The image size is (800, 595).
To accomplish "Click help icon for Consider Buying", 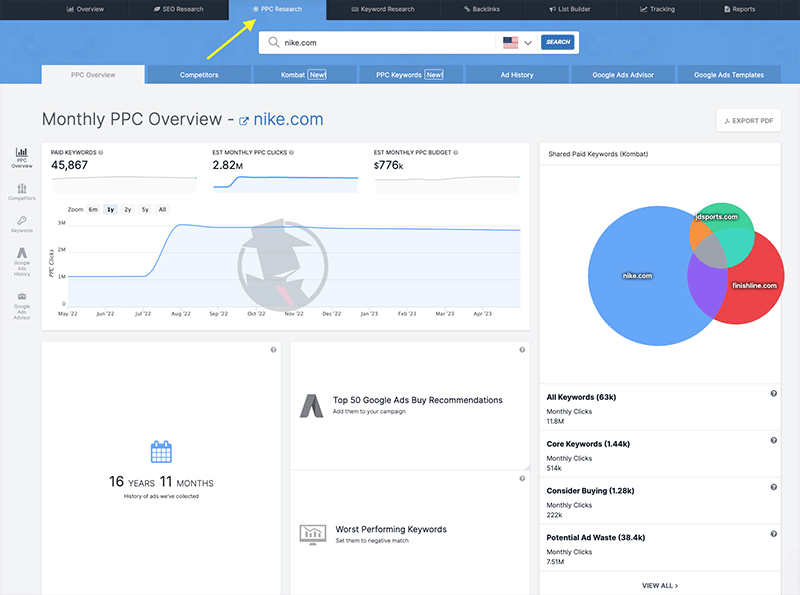I will (773, 487).
